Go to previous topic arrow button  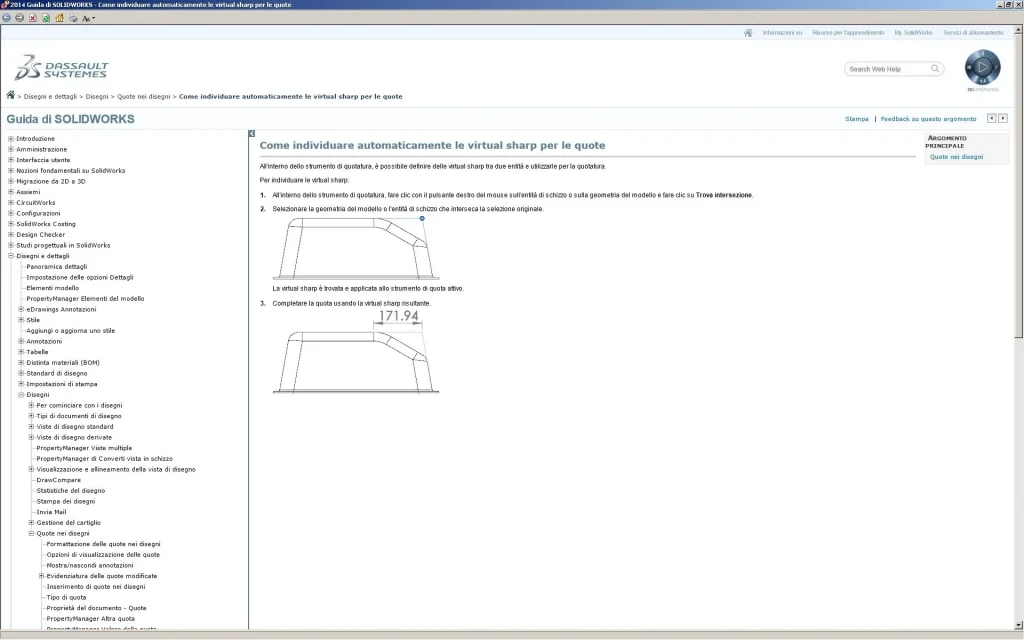pos(991,118)
